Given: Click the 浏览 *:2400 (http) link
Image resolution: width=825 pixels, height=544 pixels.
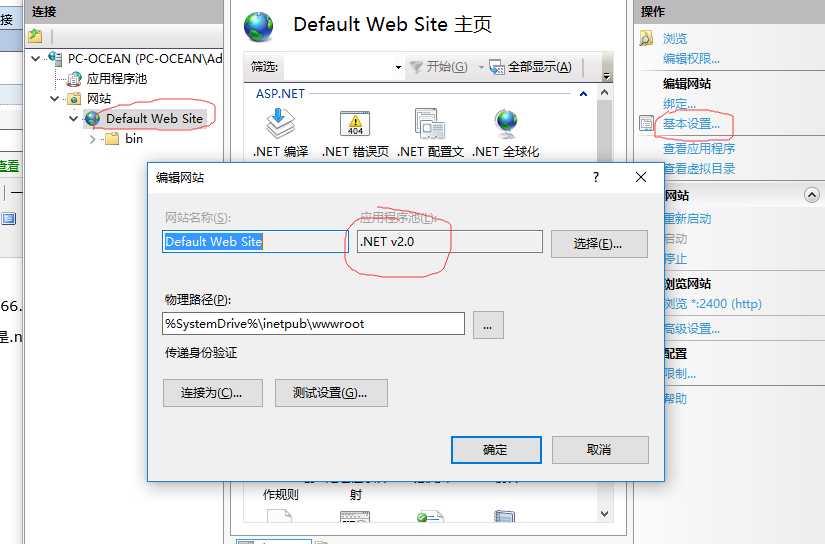Looking at the screenshot, I should tap(713, 304).
